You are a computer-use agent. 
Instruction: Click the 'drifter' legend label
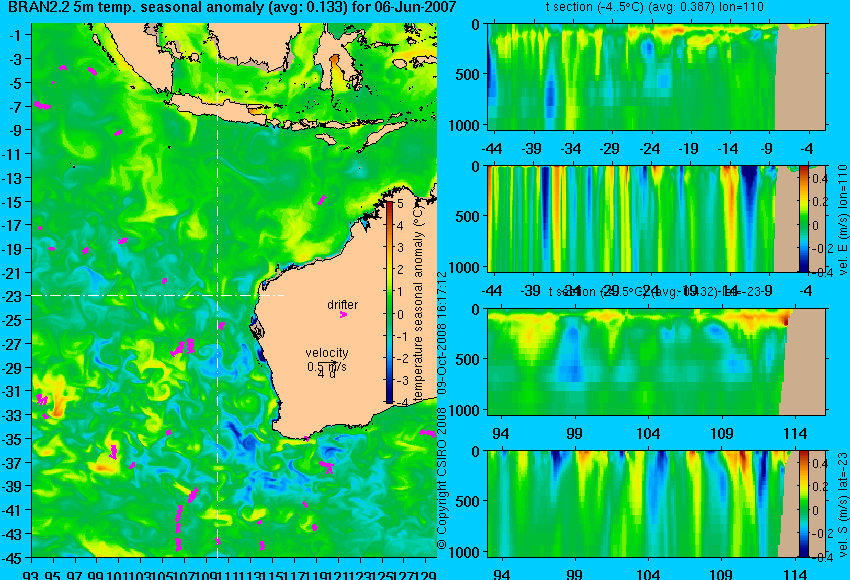(x=343, y=305)
